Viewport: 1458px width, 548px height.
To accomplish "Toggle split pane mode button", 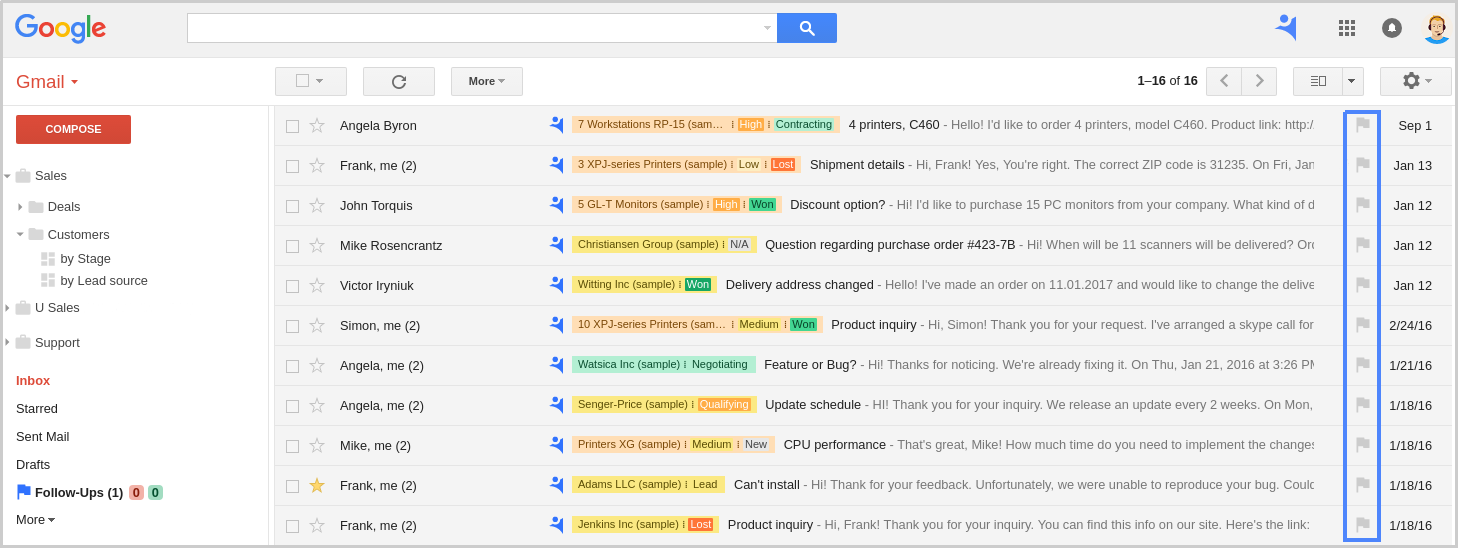I will tap(1318, 81).
